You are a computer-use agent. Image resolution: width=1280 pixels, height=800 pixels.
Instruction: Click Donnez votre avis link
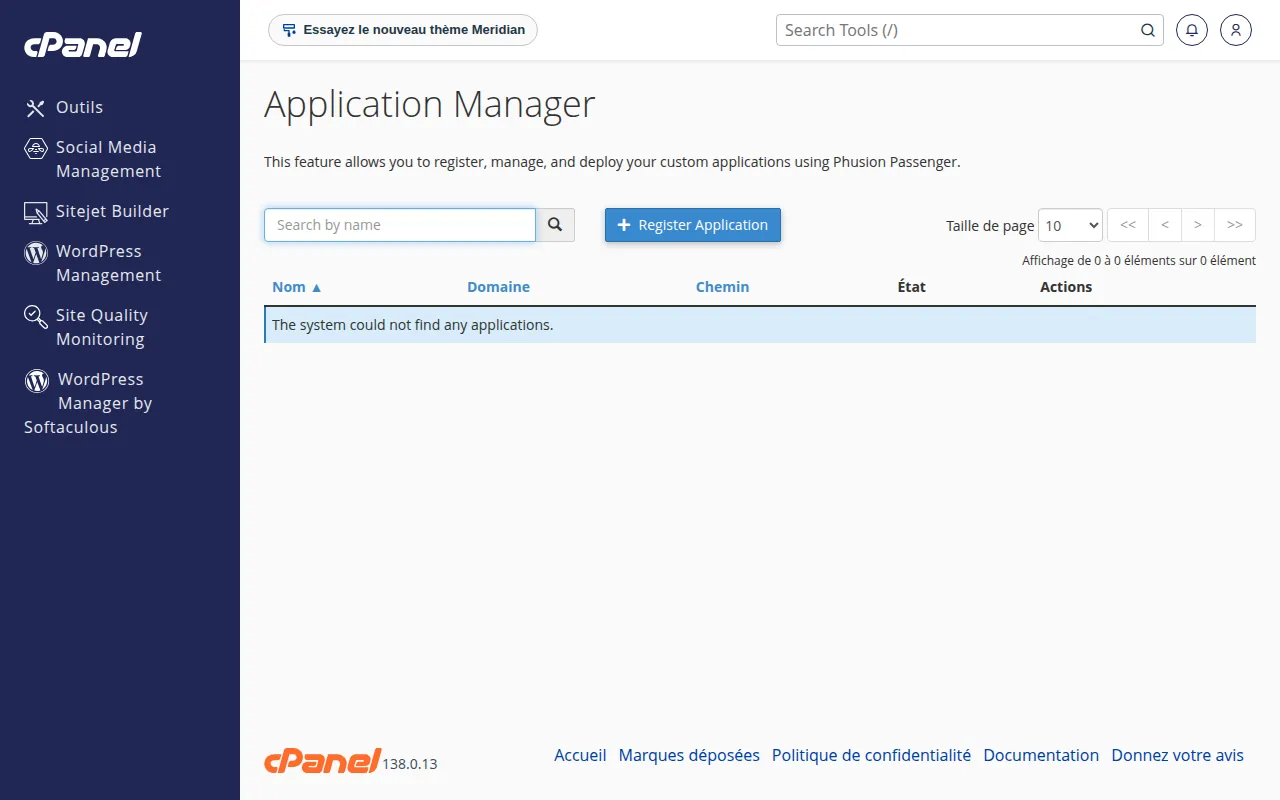pyautogui.click(x=1178, y=755)
